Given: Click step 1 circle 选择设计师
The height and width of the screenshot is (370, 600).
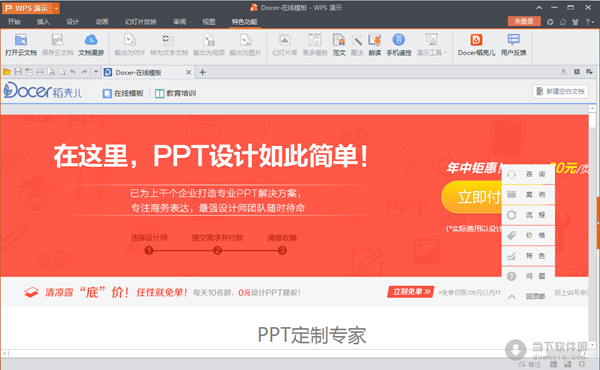Looking at the screenshot, I should click(149, 251).
